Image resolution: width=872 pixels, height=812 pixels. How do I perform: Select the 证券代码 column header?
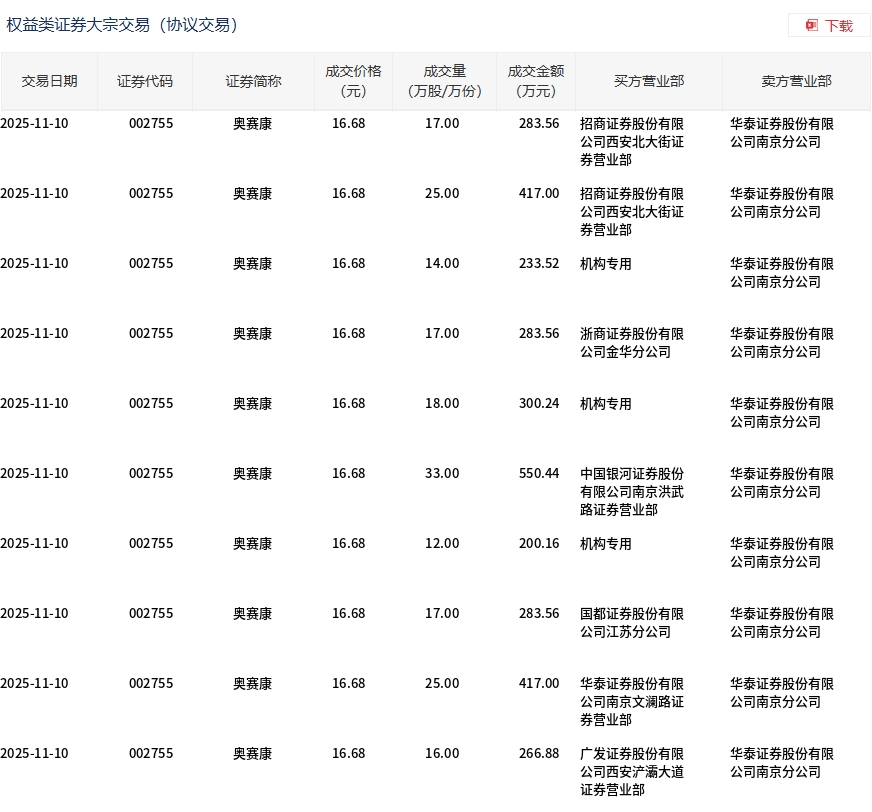(145, 81)
